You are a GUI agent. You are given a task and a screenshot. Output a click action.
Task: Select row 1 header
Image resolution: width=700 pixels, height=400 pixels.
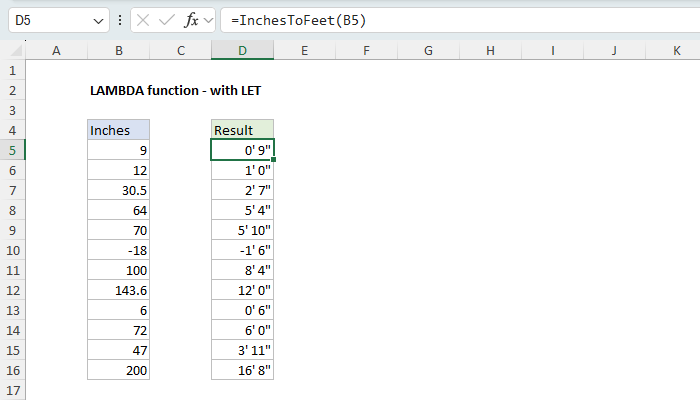(x=12, y=71)
